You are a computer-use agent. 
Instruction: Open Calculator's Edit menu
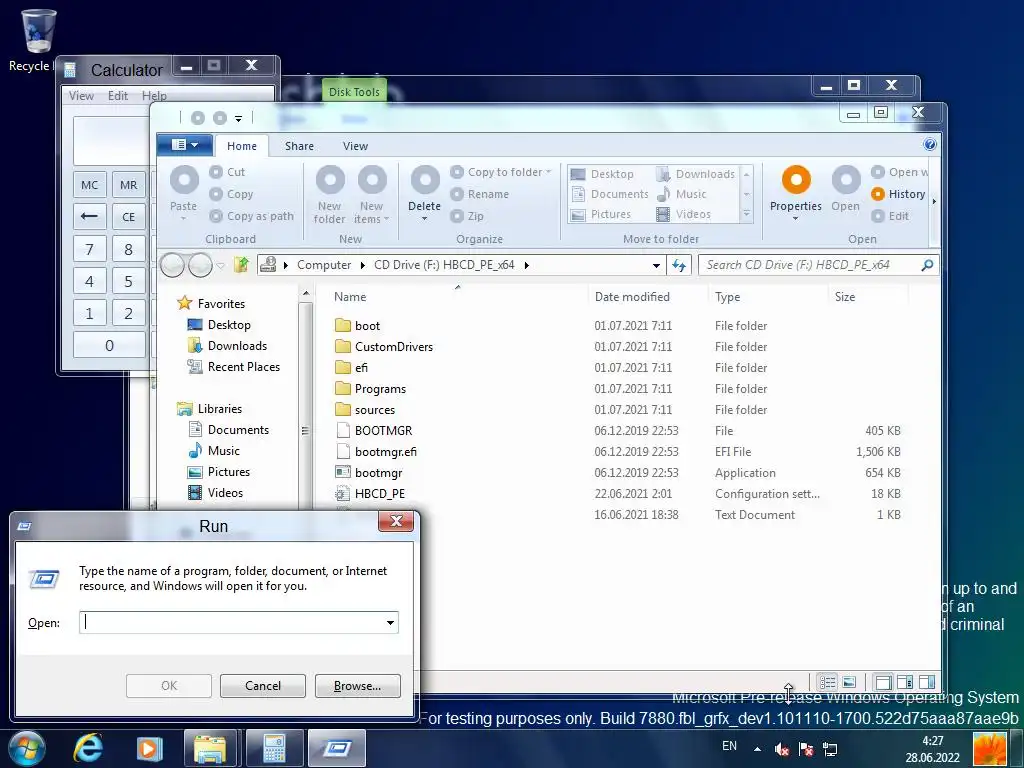118,96
